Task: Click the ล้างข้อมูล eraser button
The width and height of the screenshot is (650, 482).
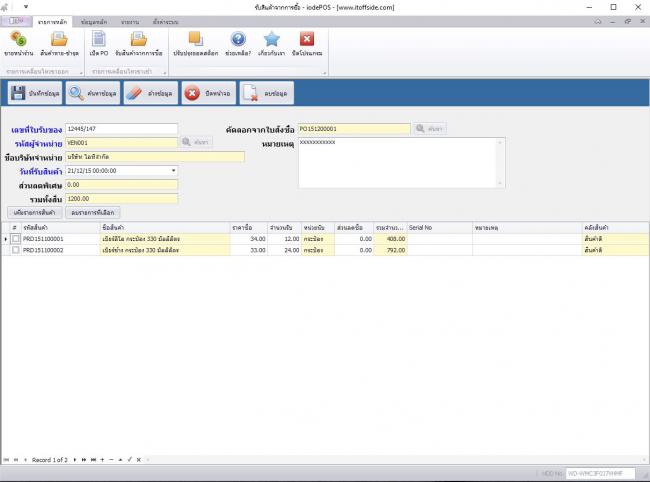Action: point(149,94)
